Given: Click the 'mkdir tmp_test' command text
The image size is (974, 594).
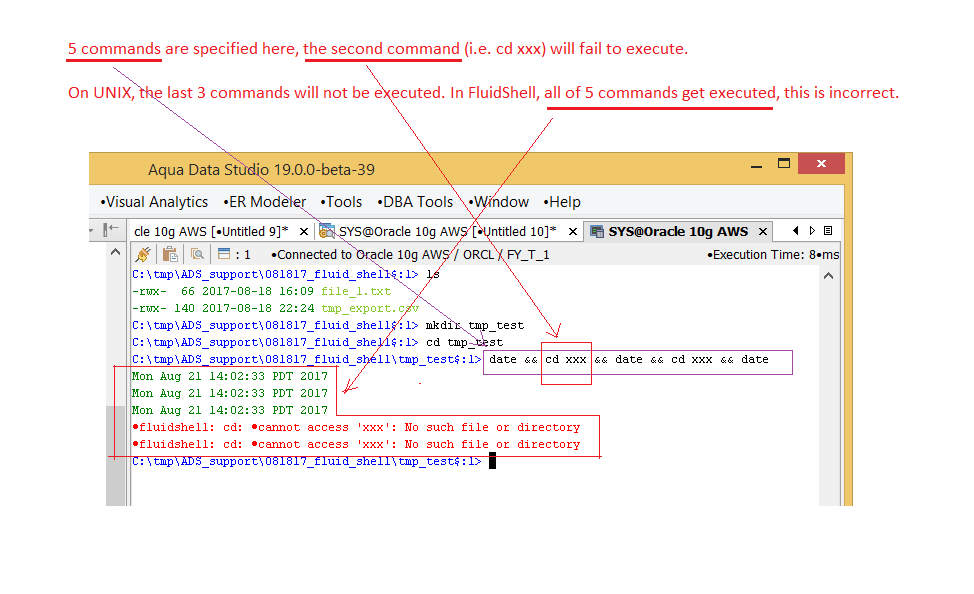Looking at the screenshot, I should click(x=475, y=326).
